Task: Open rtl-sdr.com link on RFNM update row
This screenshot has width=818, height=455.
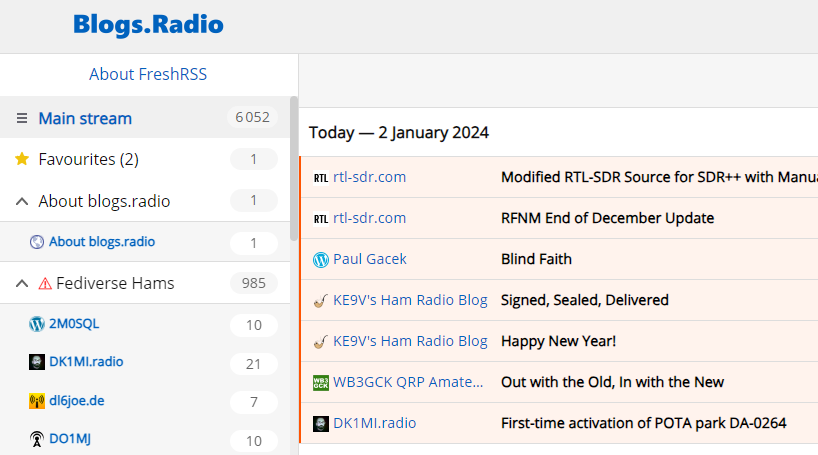Action: (369, 218)
